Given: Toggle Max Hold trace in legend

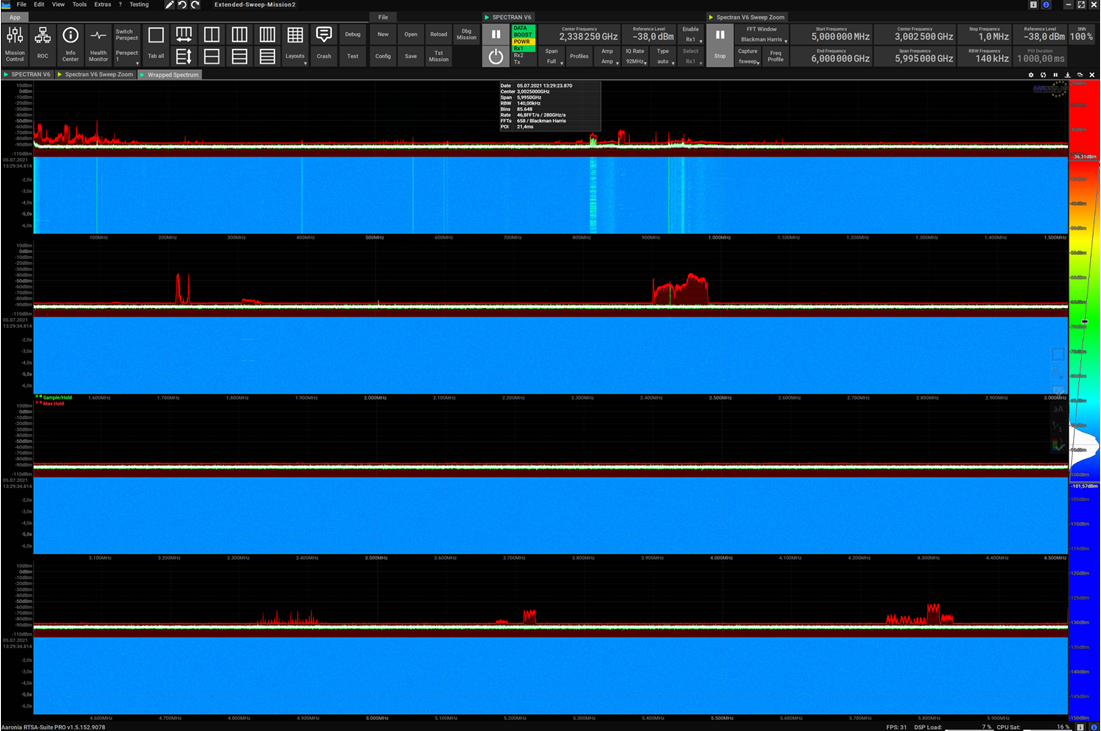Looking at the screenshot, I should point(50,403).
